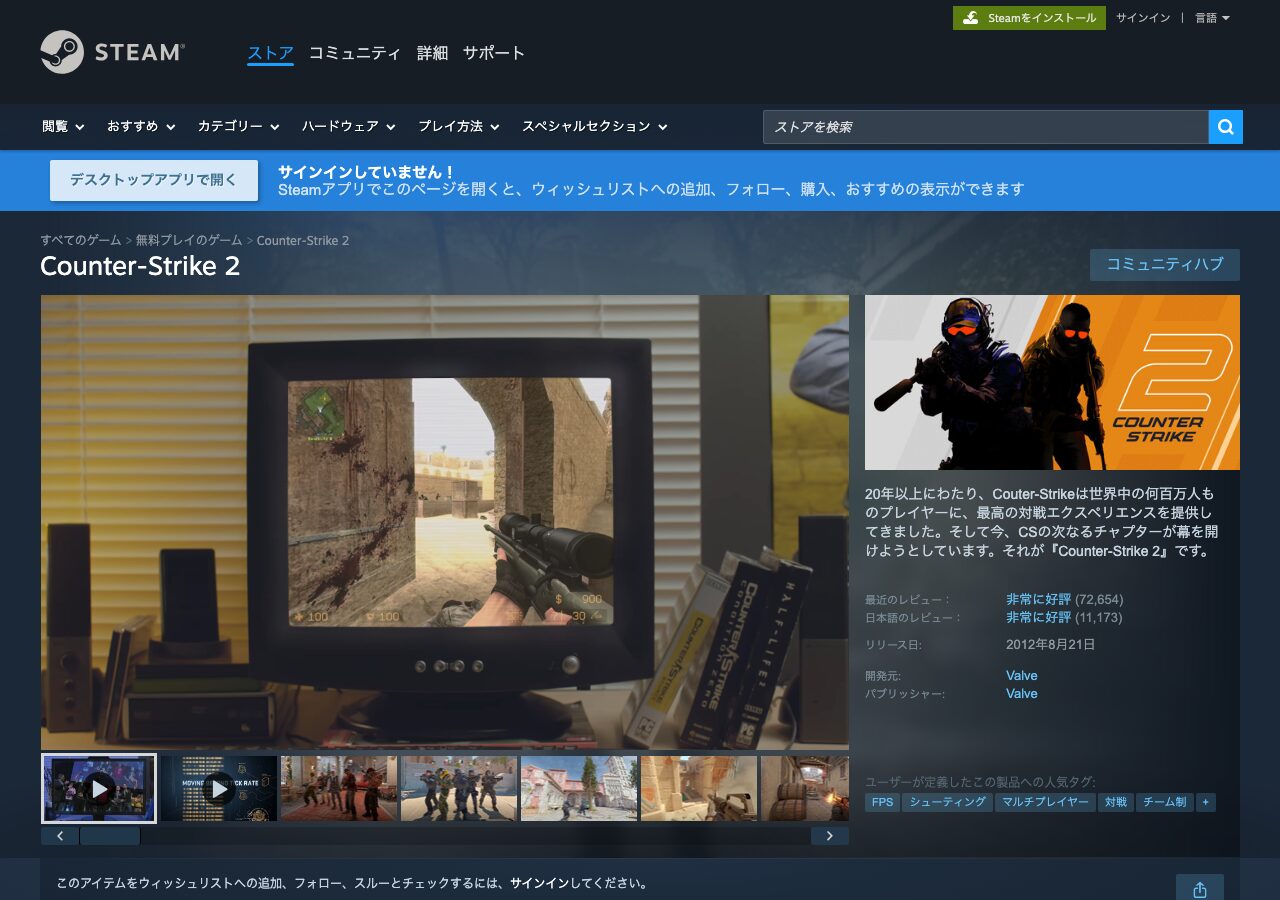Image resolution: width=1280 pixels, height=900 pixels.
Task: Click デスクトップアプリで開く button
Action: pyautogui.click(x=154, y=180)
